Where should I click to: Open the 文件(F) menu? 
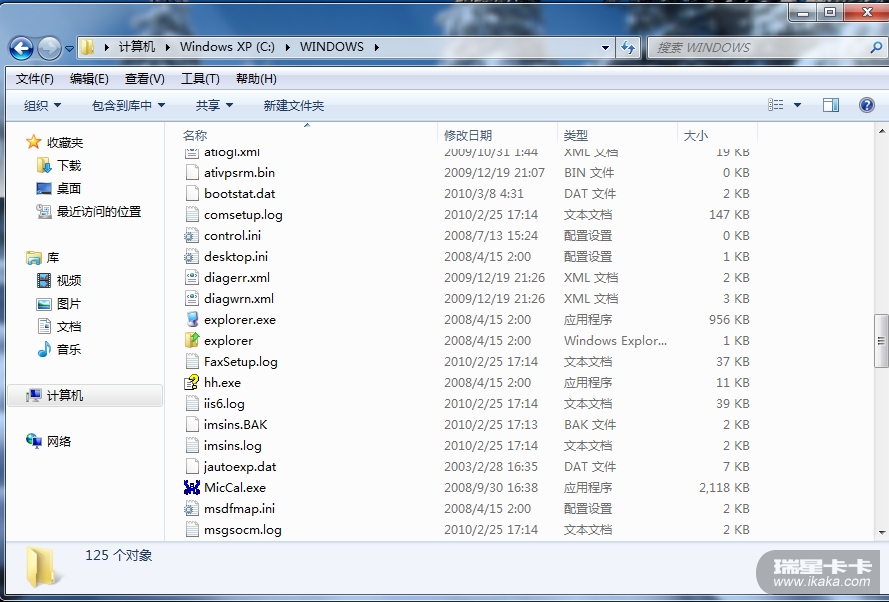coord(35,79)
